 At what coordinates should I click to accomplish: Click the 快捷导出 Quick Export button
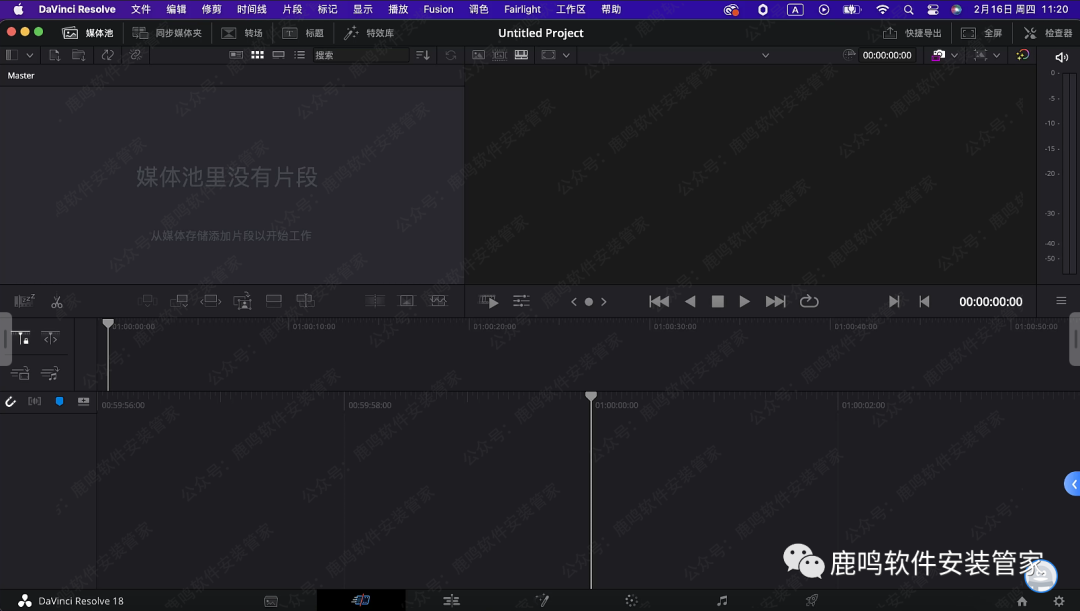tap(912, 32)
